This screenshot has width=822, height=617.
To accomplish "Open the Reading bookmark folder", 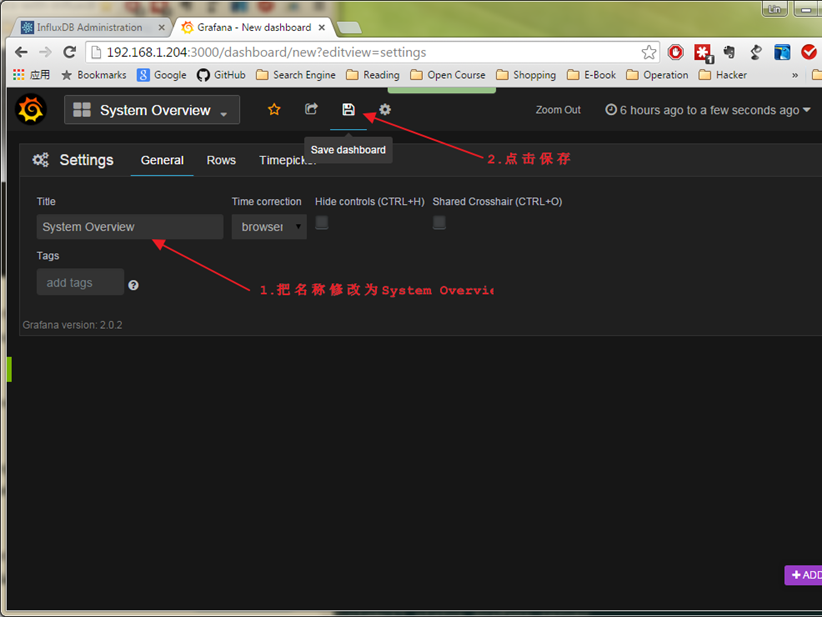I will point(373,75).
